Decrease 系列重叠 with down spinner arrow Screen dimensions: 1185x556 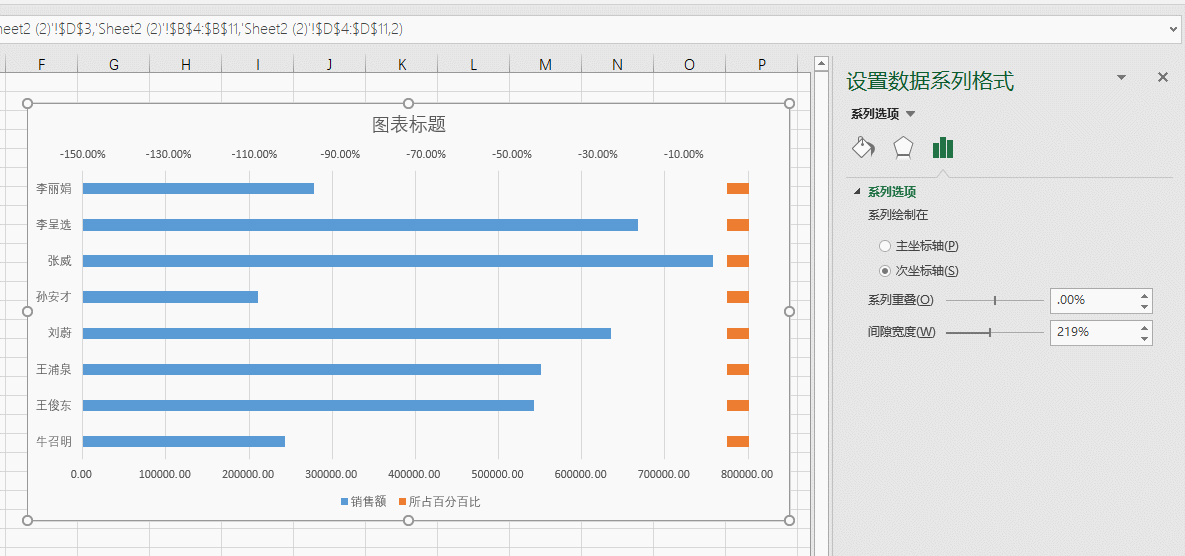(1145, 306)
